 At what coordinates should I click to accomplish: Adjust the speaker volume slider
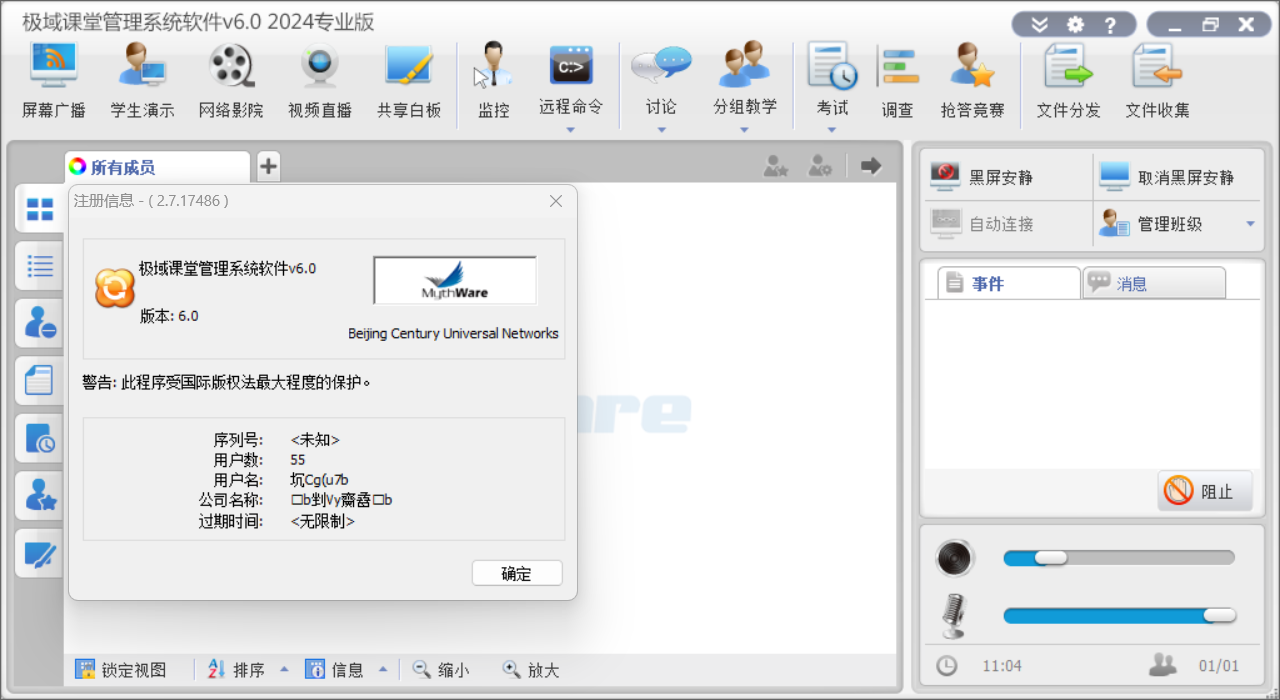coord(1050,558)
